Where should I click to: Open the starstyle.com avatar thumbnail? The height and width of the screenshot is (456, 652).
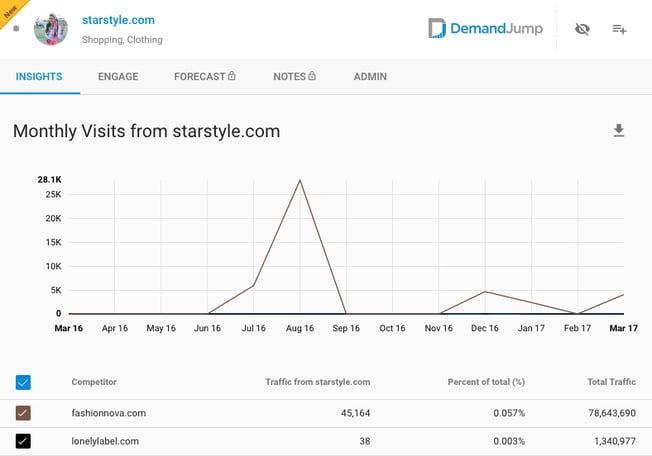(x=51, y=29)
